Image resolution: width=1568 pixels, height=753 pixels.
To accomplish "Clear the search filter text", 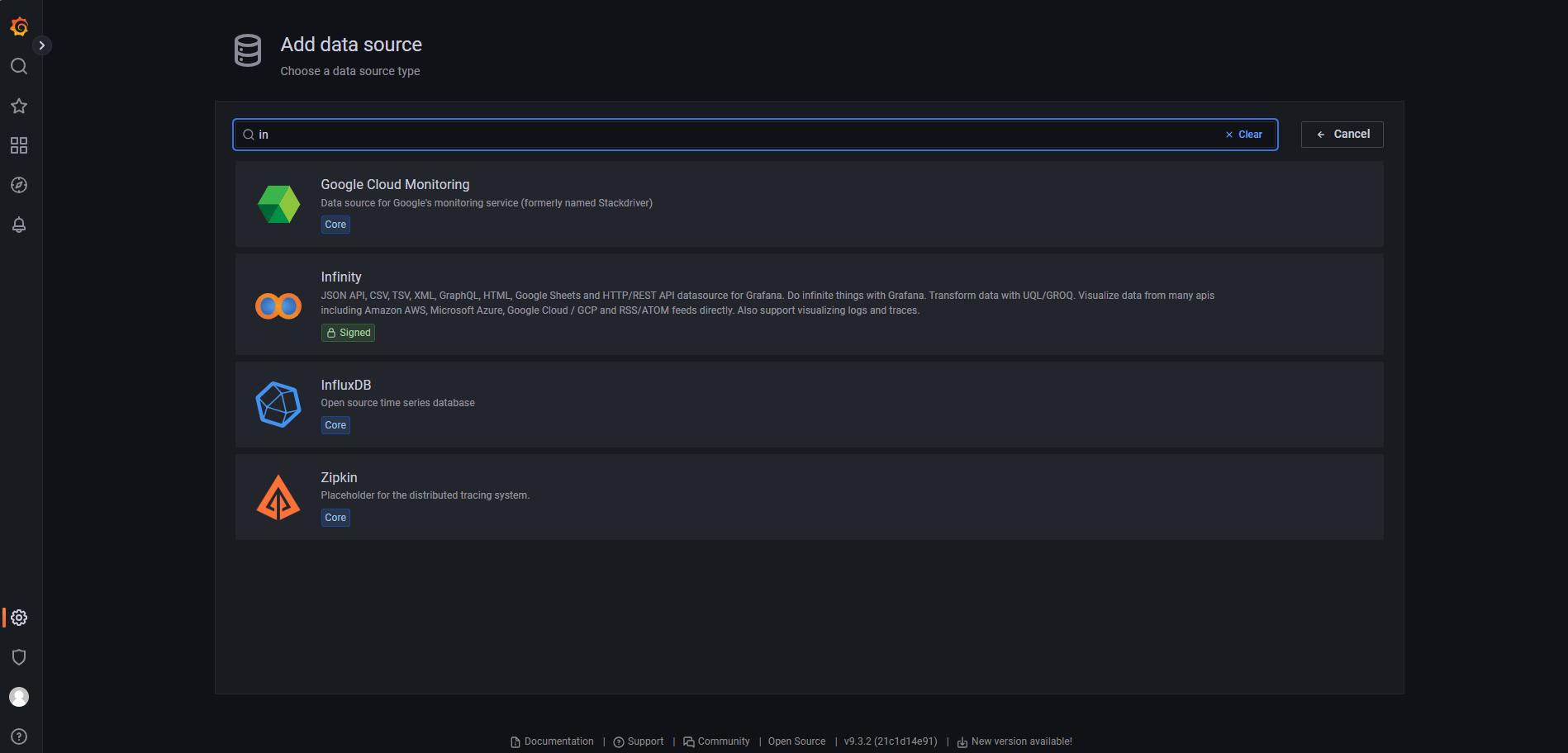I will (x=1244, y=135).
